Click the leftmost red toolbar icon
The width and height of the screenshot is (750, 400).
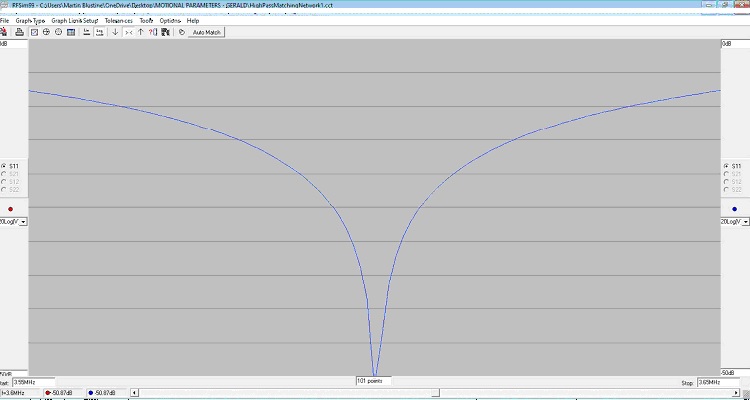click(3, 32)
